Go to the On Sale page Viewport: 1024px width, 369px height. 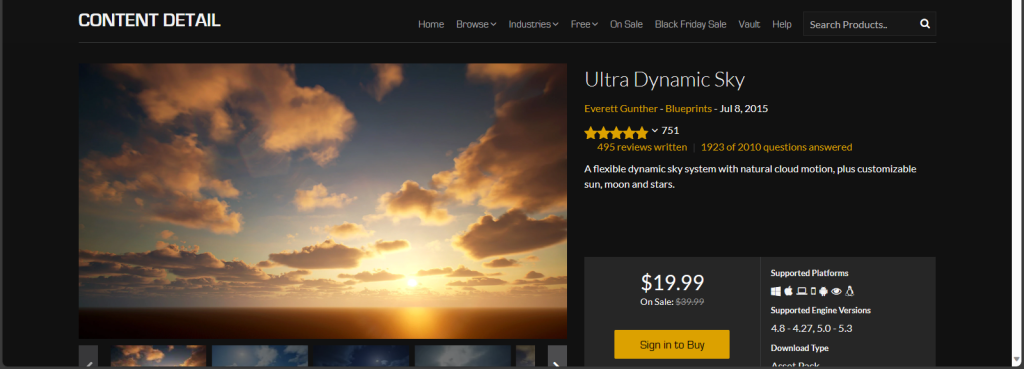(x=626, y=24)
